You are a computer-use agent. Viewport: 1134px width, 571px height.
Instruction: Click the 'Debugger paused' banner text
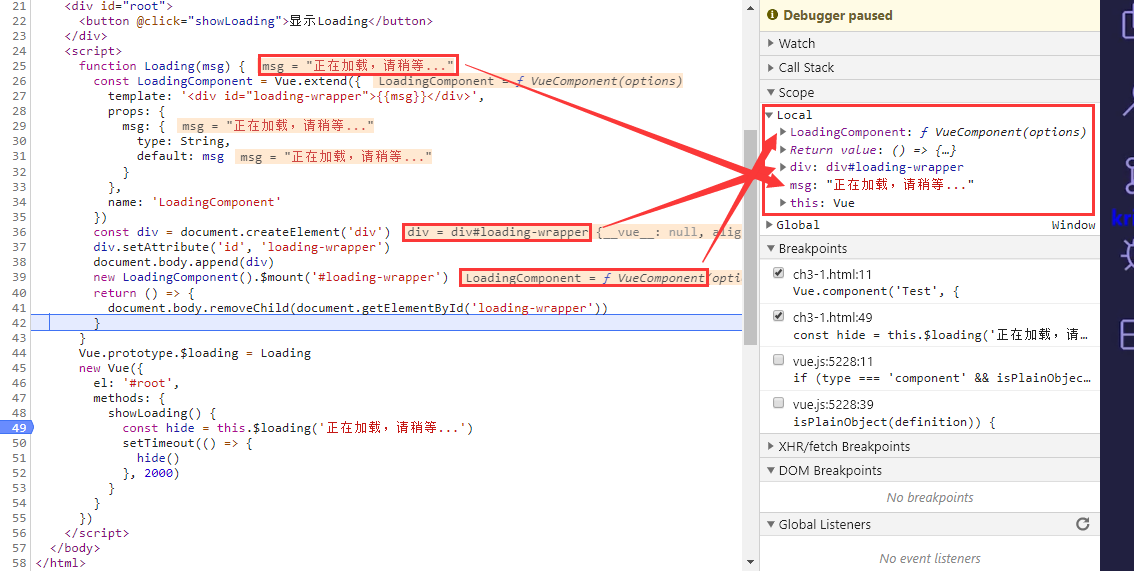pos(837,15)
